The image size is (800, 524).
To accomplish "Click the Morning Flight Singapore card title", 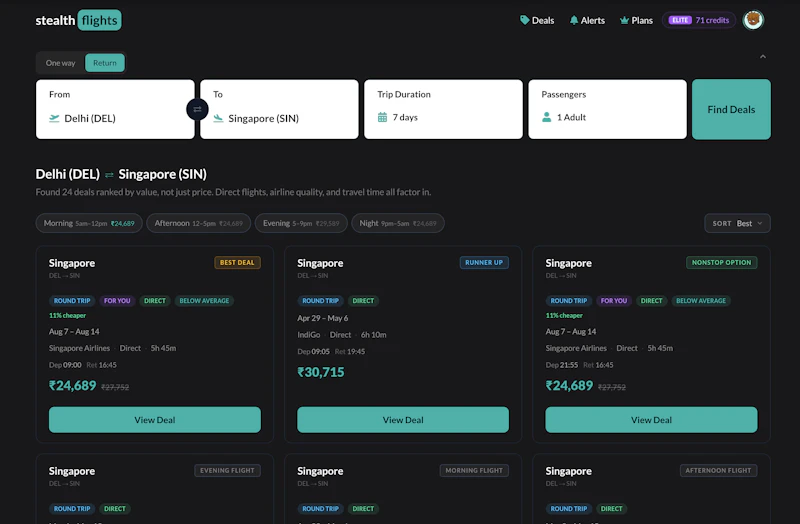I will [x=320, y=471].
